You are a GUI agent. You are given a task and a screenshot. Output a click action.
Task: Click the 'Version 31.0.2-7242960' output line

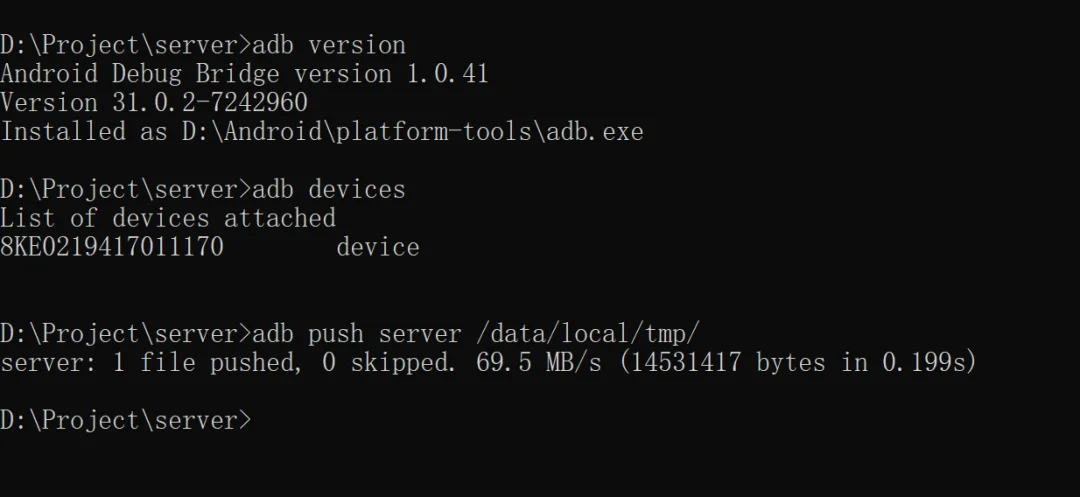pyautogui.click(x=154, y=103)
